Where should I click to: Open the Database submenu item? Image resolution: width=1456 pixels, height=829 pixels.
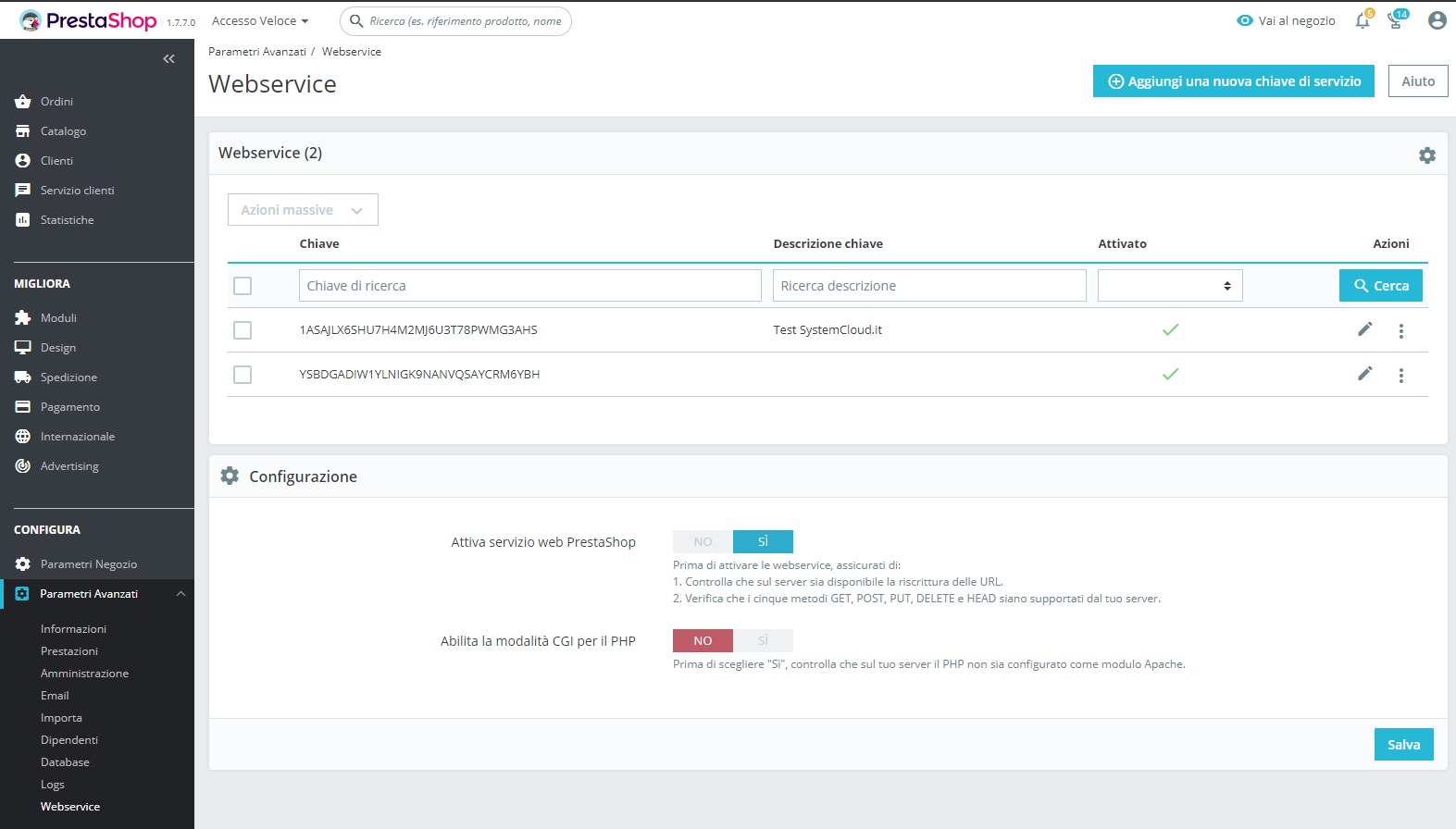[65, 762]
